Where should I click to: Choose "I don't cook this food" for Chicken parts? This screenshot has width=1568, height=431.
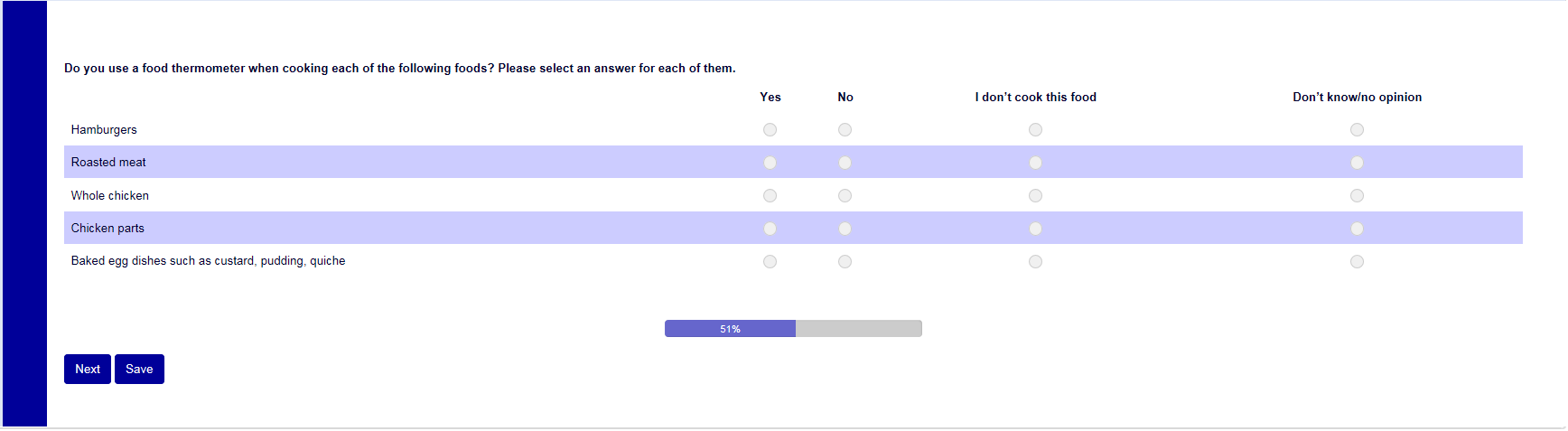[x=1035, y=229]
